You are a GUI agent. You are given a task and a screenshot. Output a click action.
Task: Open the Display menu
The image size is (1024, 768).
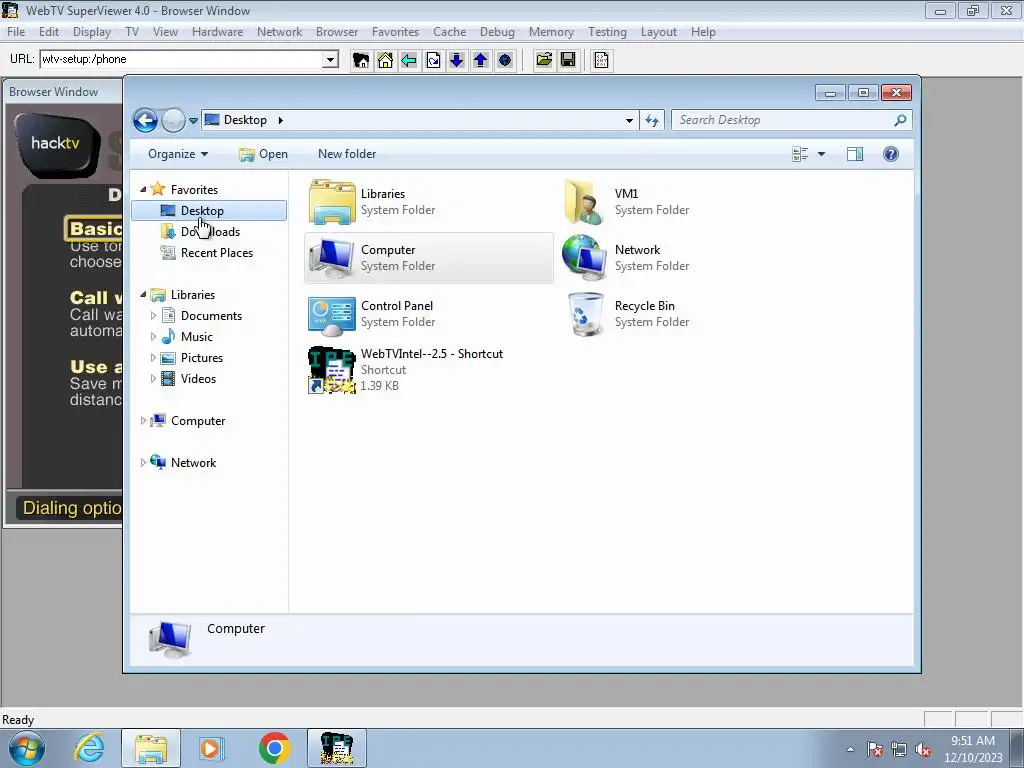pos(91,31)
